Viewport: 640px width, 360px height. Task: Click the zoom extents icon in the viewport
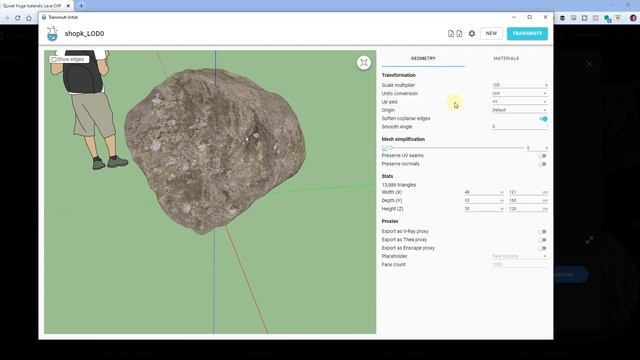point(364,62)
